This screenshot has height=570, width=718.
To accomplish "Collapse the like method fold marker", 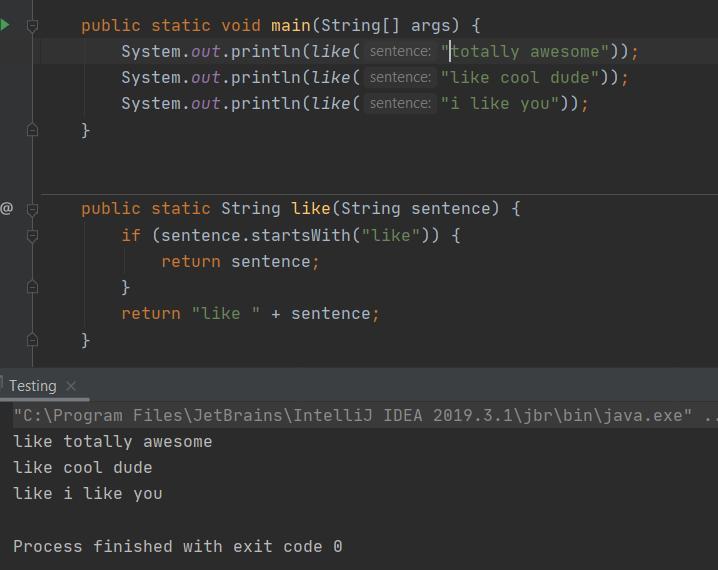I will [x=32, y=209].
